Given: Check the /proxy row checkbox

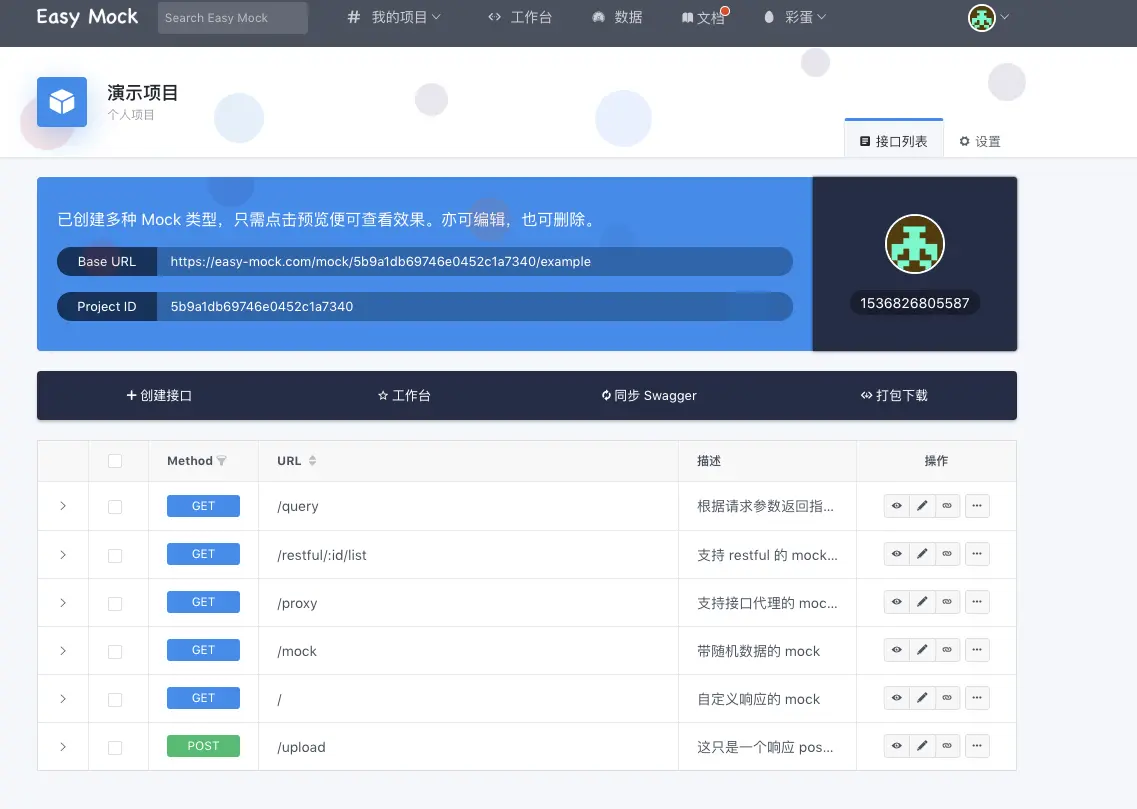Looking at the screenshot, I should [x=115, y=603].
